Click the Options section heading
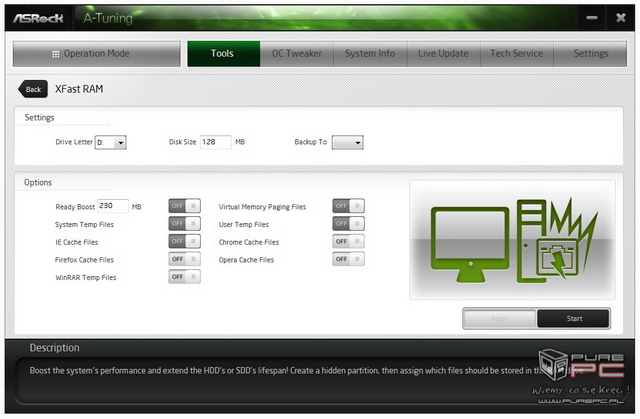The width and height of the screenshot is (640, 419). tap(38, 182)
